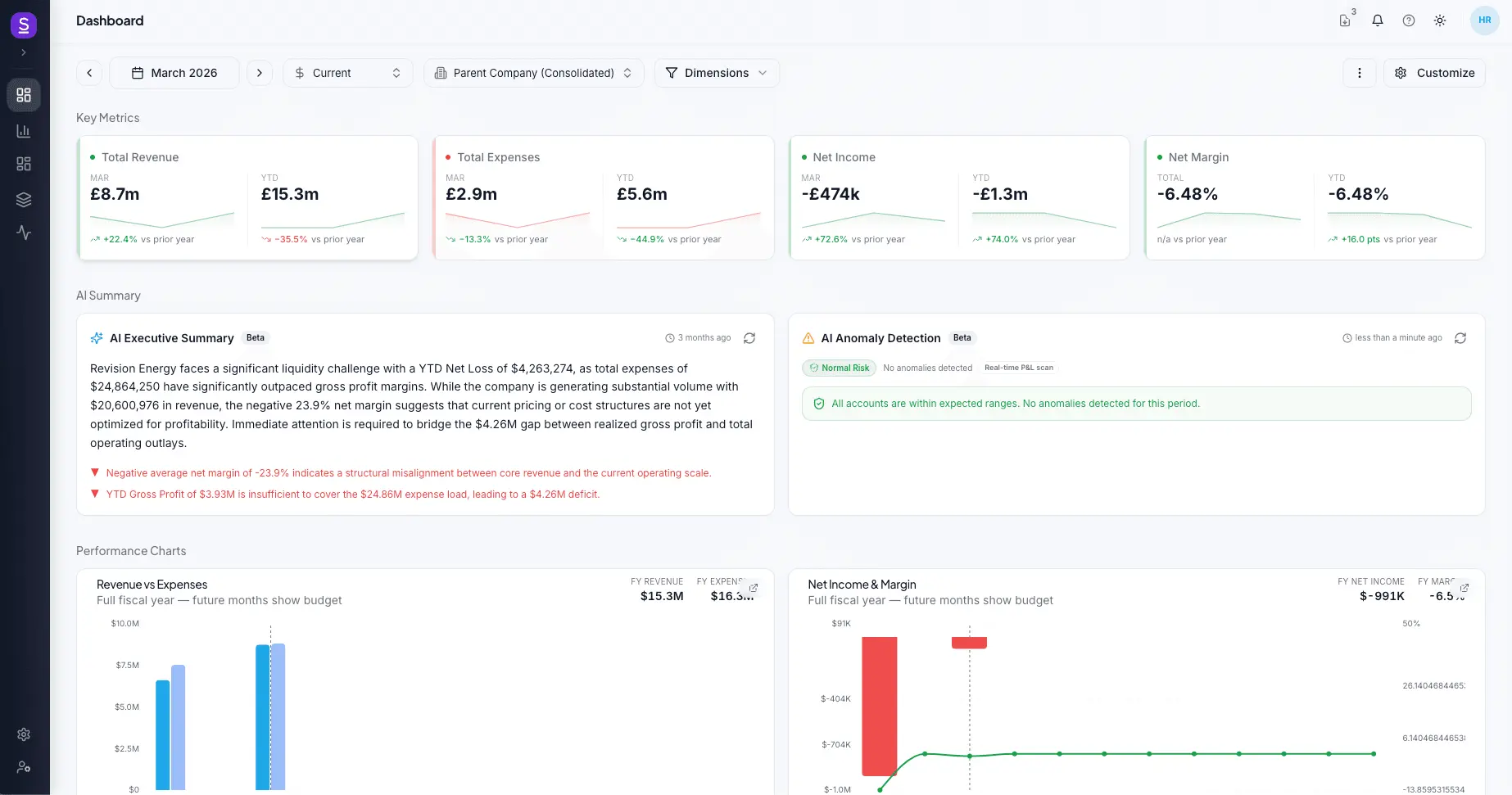Open the three-dot more options menu
This screenshot has height=795, width=1512.
[1360, 73]
